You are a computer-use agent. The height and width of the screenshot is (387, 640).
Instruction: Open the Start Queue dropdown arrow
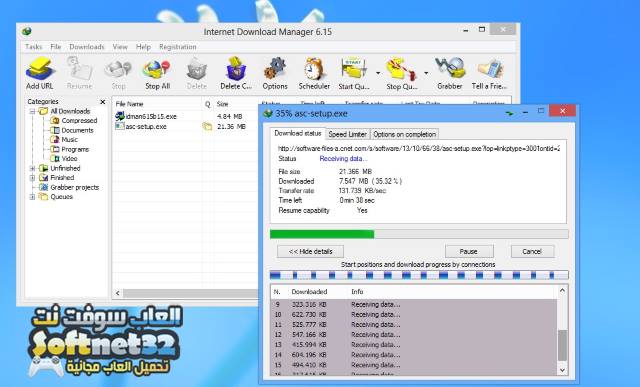click(378, 73)
